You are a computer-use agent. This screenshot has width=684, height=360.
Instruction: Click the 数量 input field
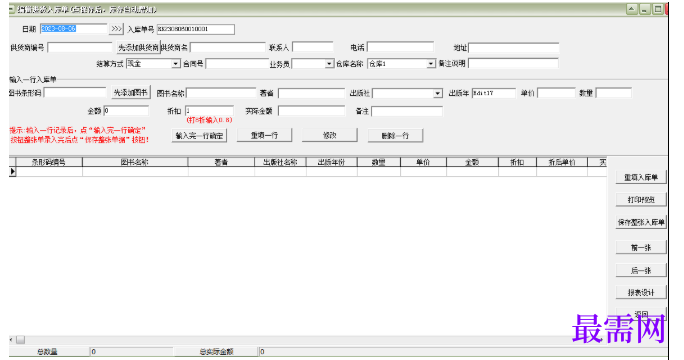[614, 93]
